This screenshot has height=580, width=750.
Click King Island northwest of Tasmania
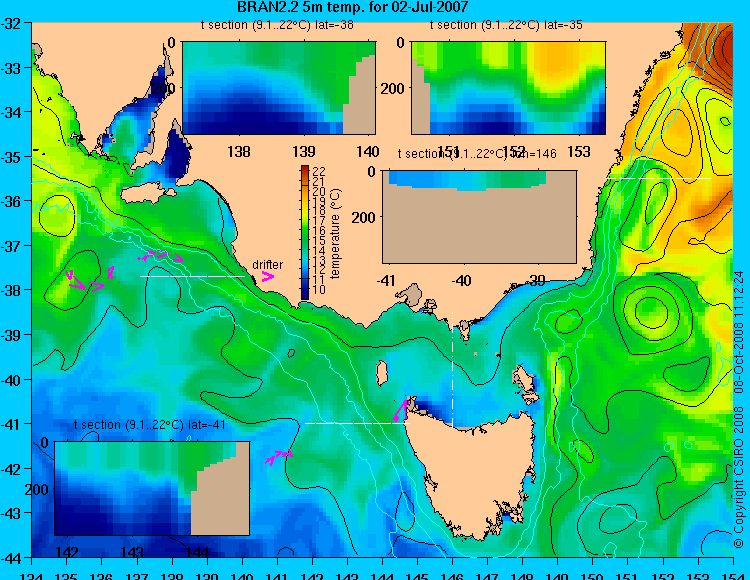[381, 373]
